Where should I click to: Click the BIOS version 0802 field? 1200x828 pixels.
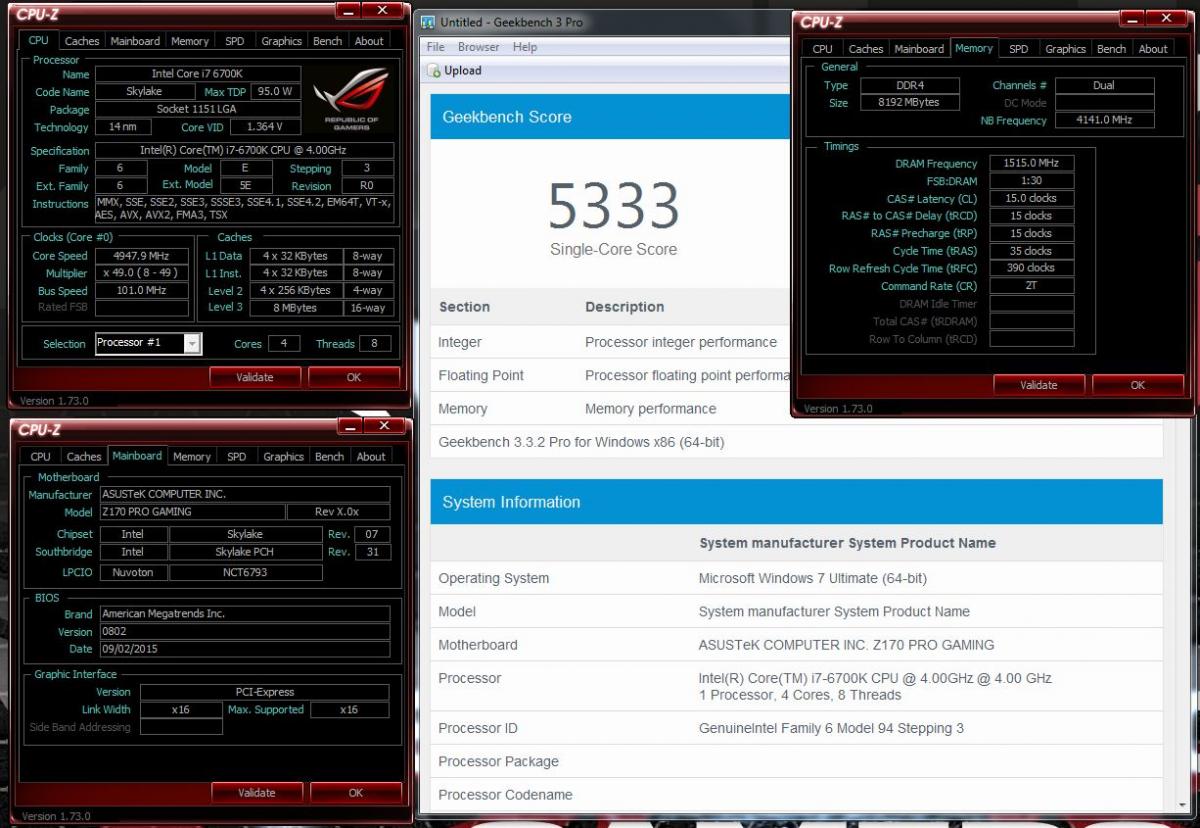pos(244,632)
